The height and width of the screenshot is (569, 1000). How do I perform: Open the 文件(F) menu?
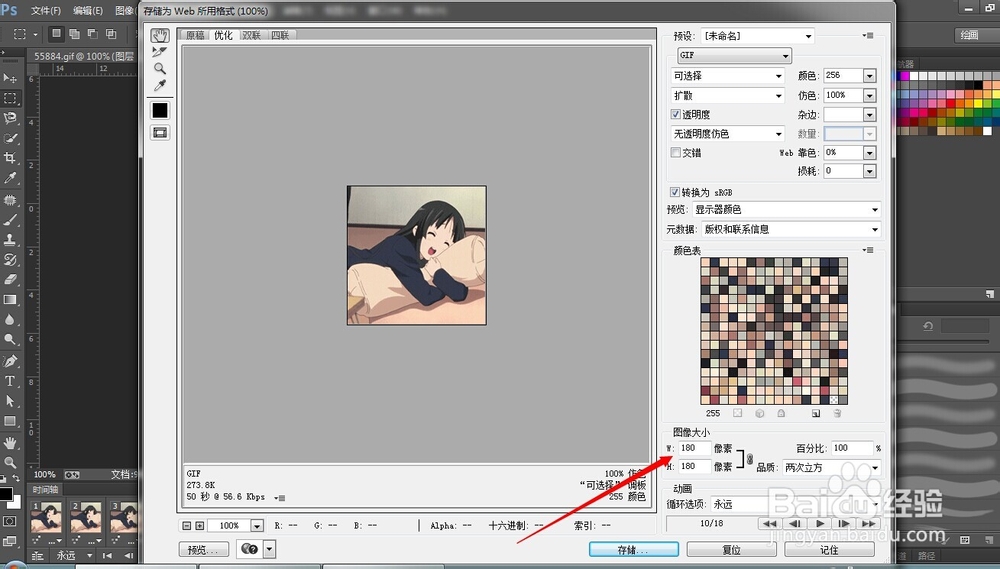point(45,10)
